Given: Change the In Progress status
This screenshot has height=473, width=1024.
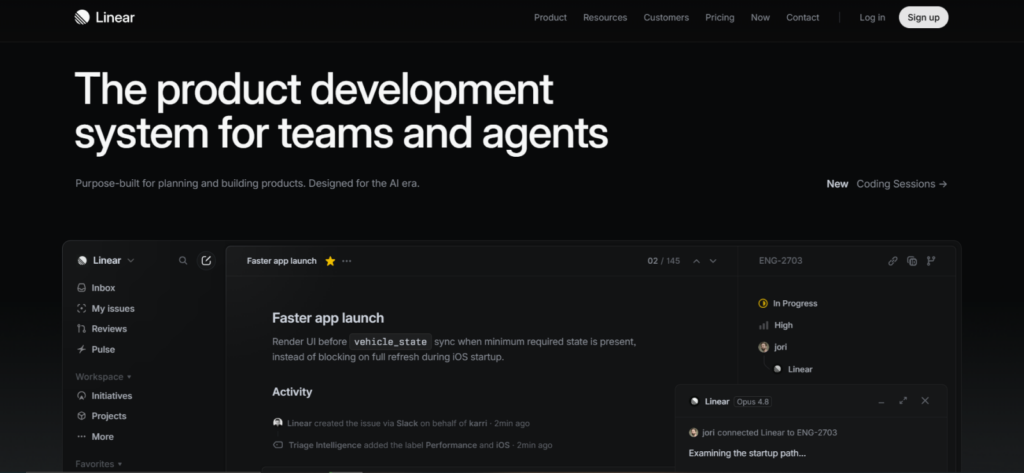Looking at the screenshot, I should [x=788, y=303].
